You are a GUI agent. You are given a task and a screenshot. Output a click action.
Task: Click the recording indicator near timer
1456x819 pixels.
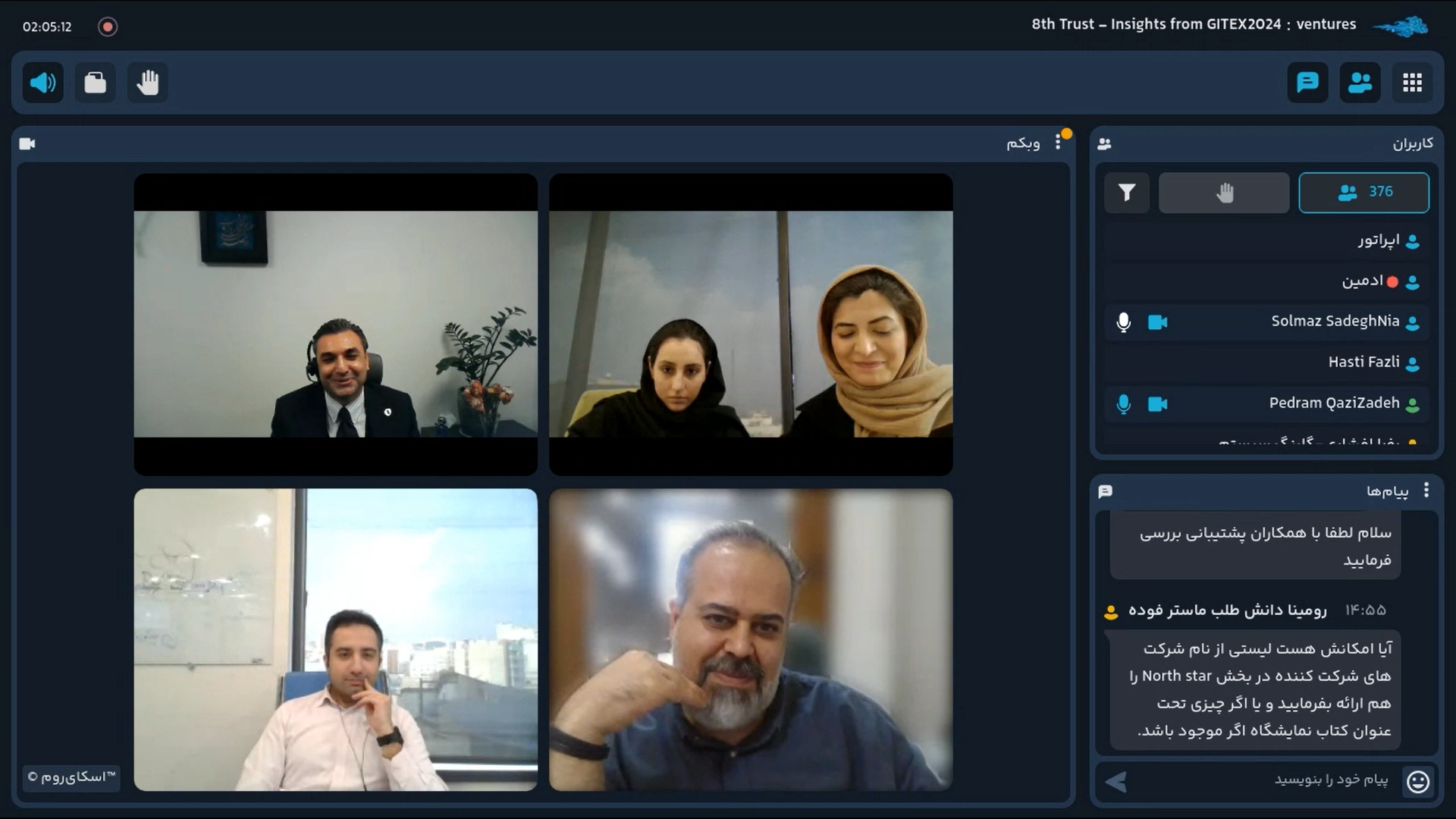point(108,27)
